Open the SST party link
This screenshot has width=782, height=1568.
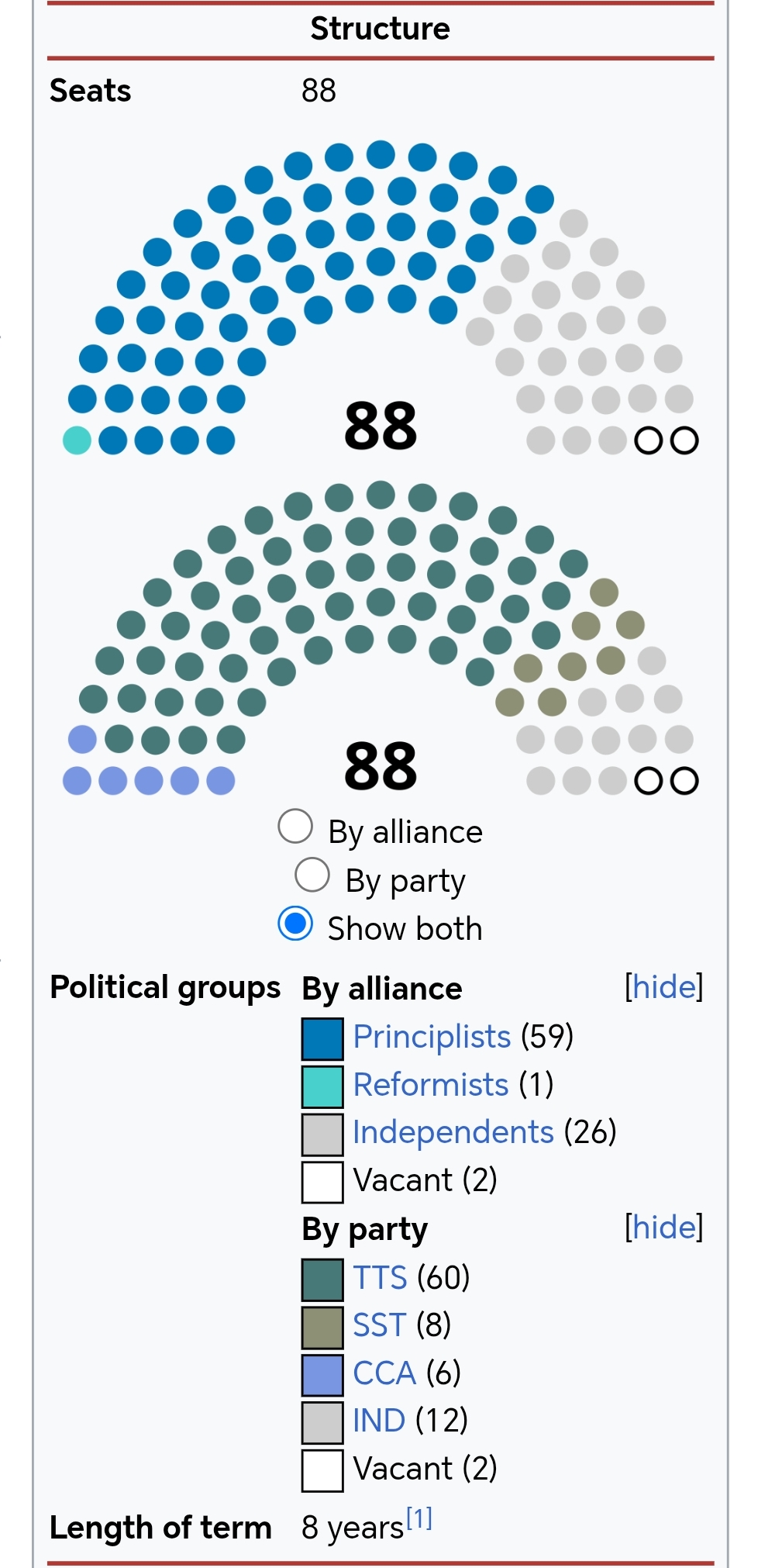tap(379, 1325)
